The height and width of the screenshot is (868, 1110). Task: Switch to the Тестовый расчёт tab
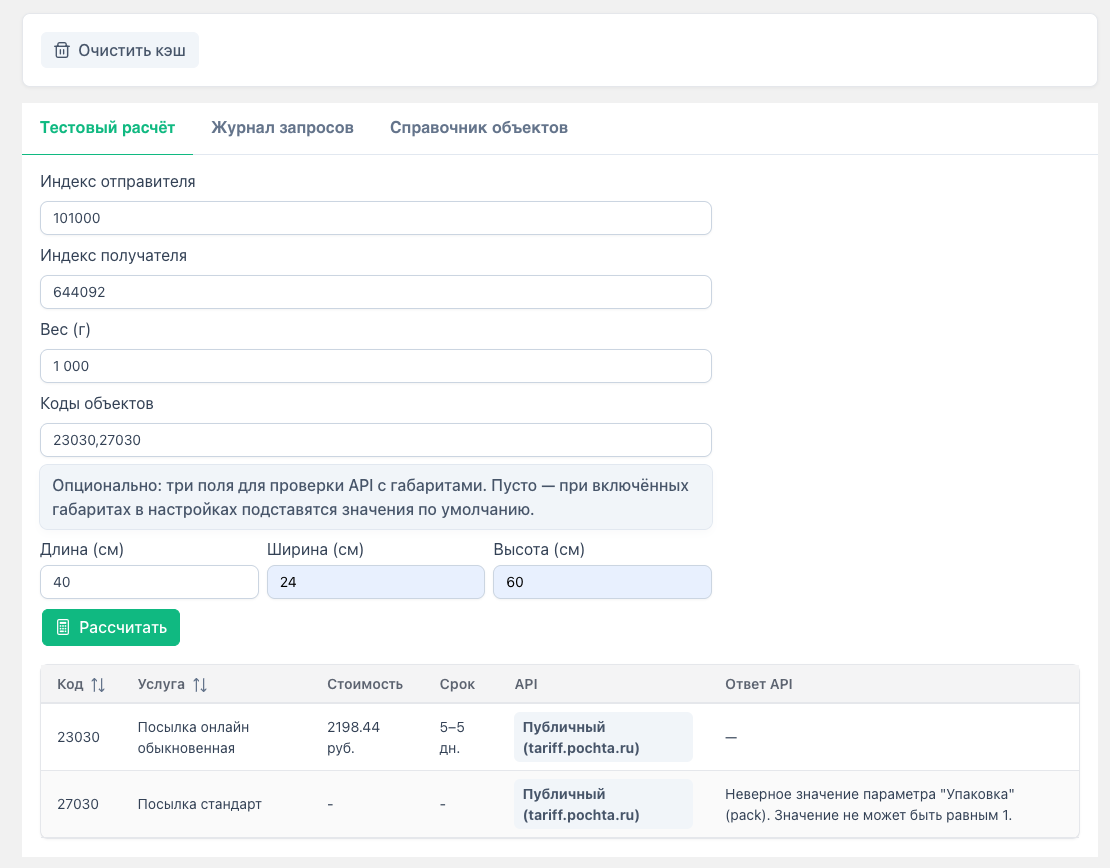(107, 128)
